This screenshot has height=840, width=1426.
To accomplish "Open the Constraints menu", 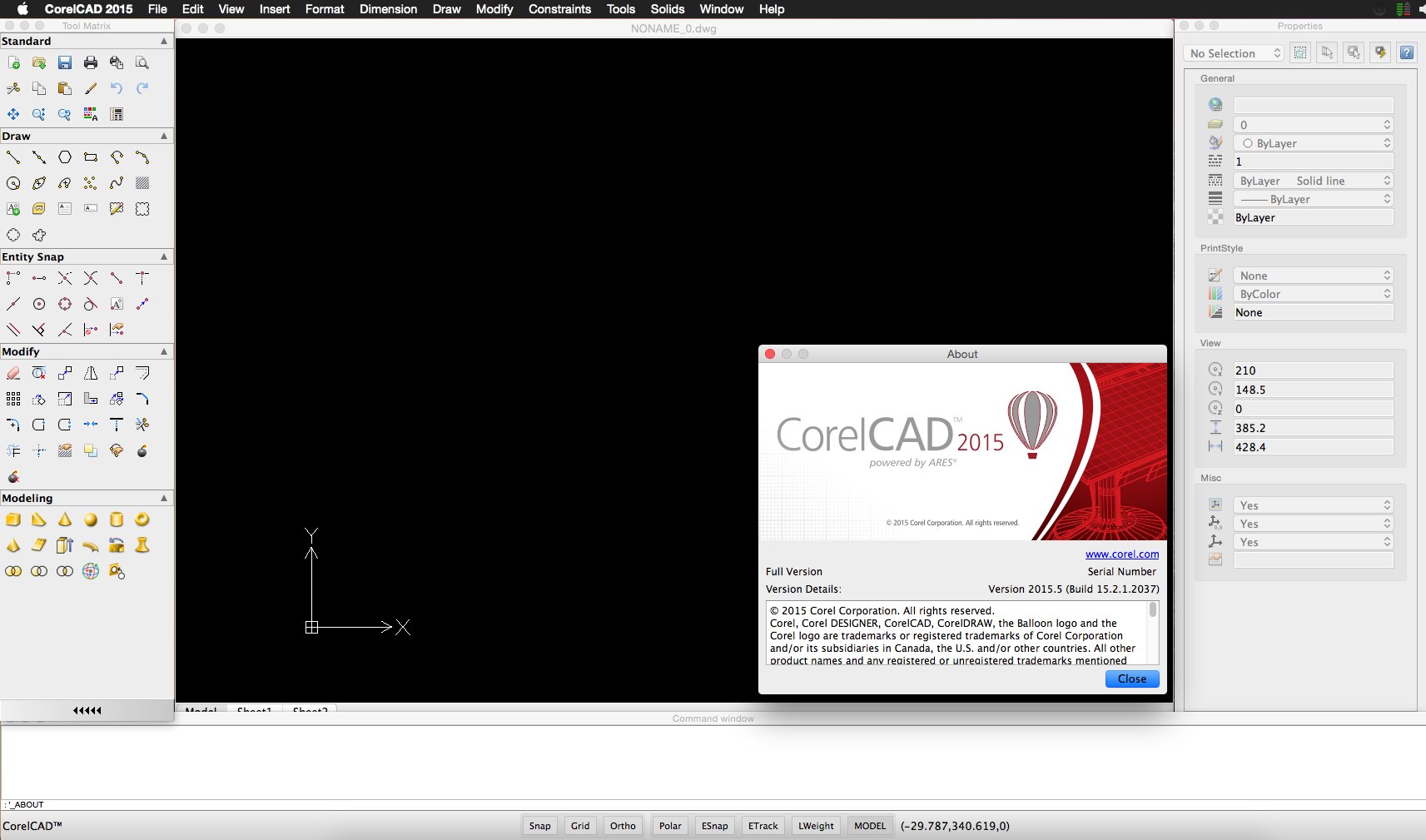I will (x=559, y=9).
